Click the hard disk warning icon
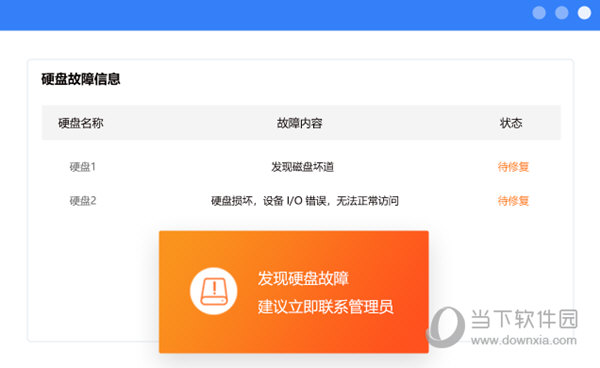This screenshot has width=600, height=368. click(214, 291)
